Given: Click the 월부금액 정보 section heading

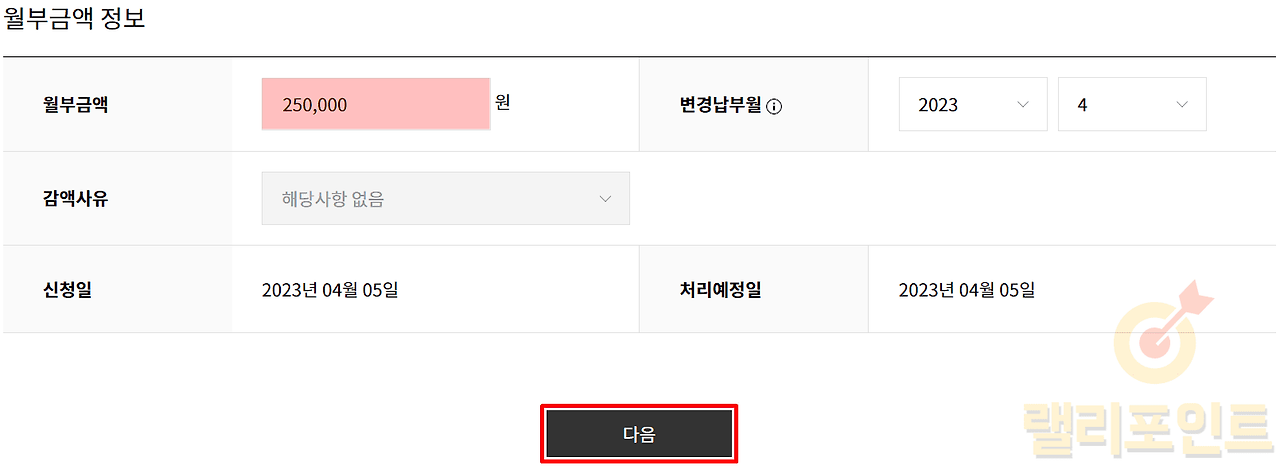Looking at the screenshot, I should [75, 20].
